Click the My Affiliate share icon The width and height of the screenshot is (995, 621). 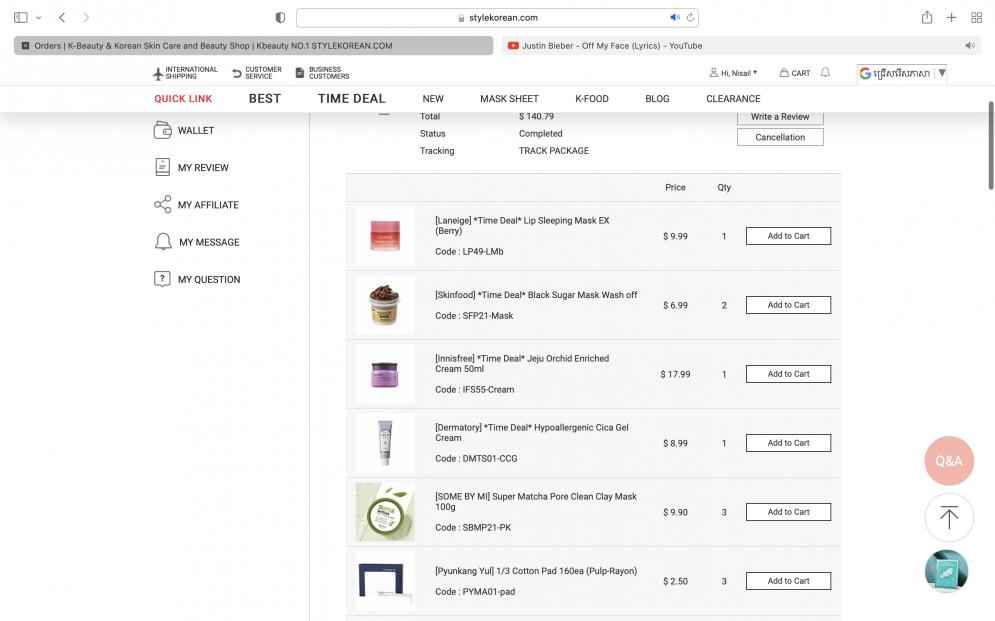pyautogui.click(x=162, y=205)
